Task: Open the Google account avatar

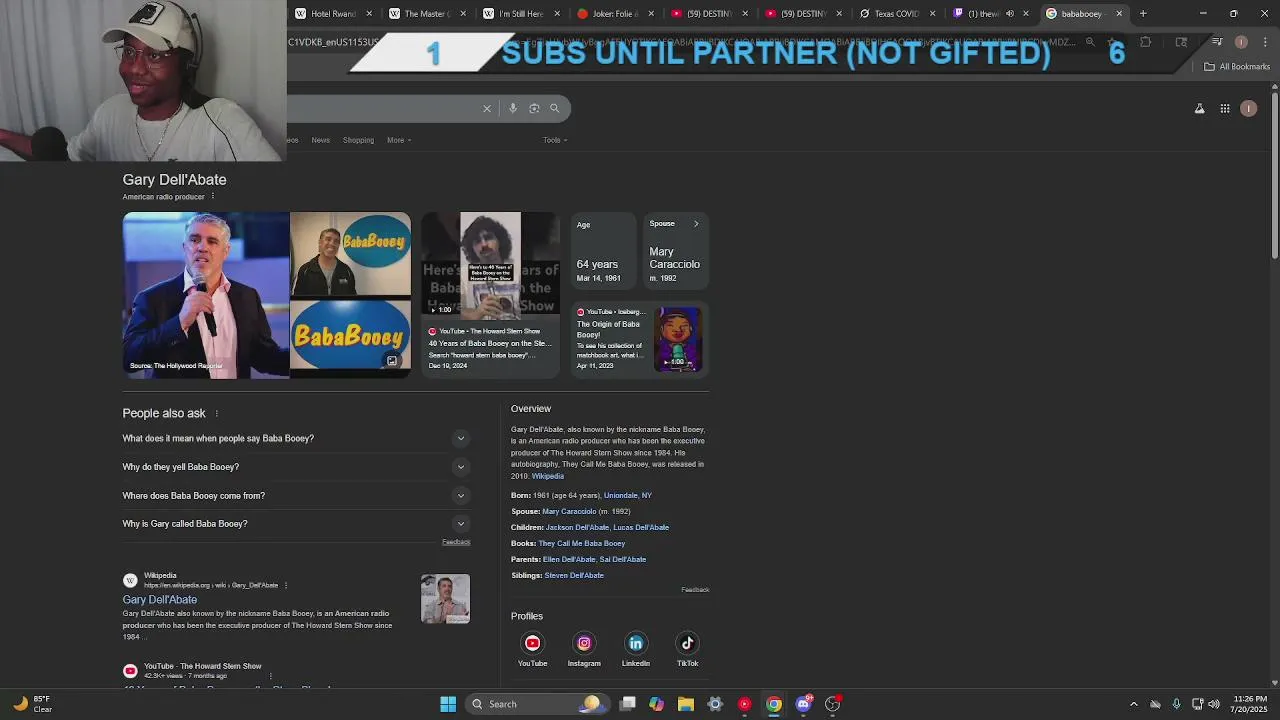Action: coord(1249,108)
